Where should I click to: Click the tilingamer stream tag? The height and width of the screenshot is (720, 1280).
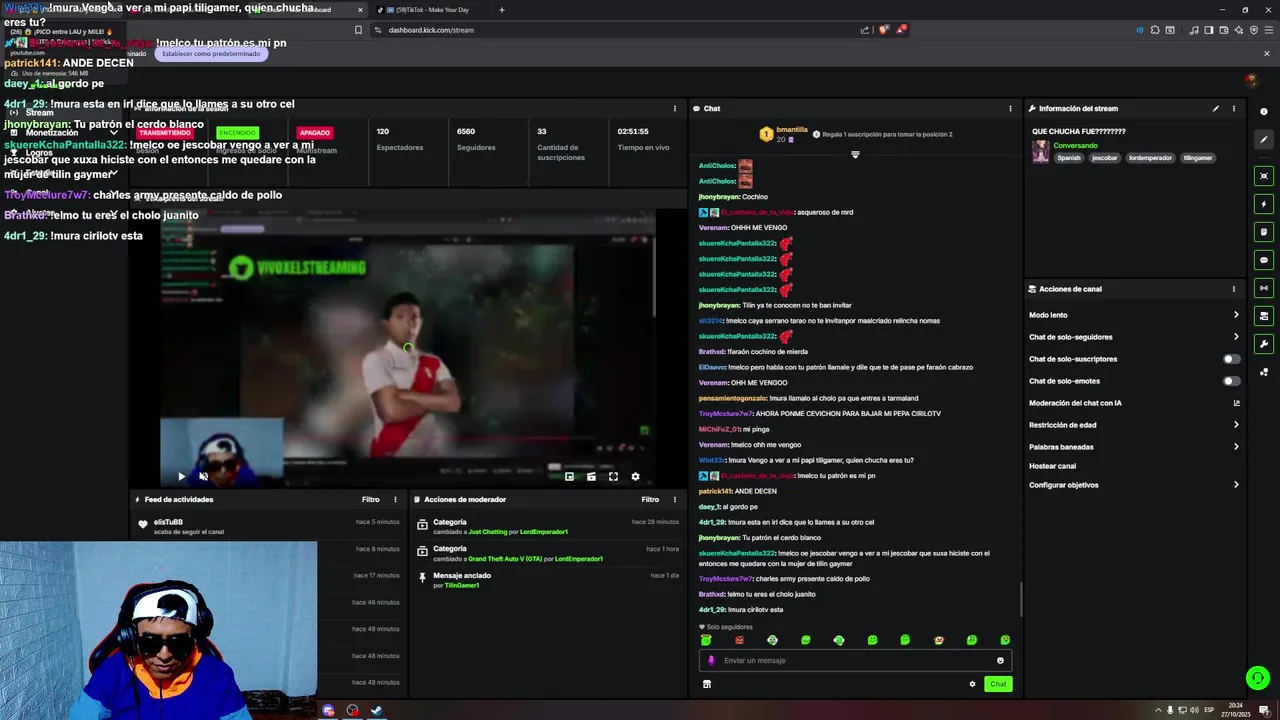click(1198, 158)
